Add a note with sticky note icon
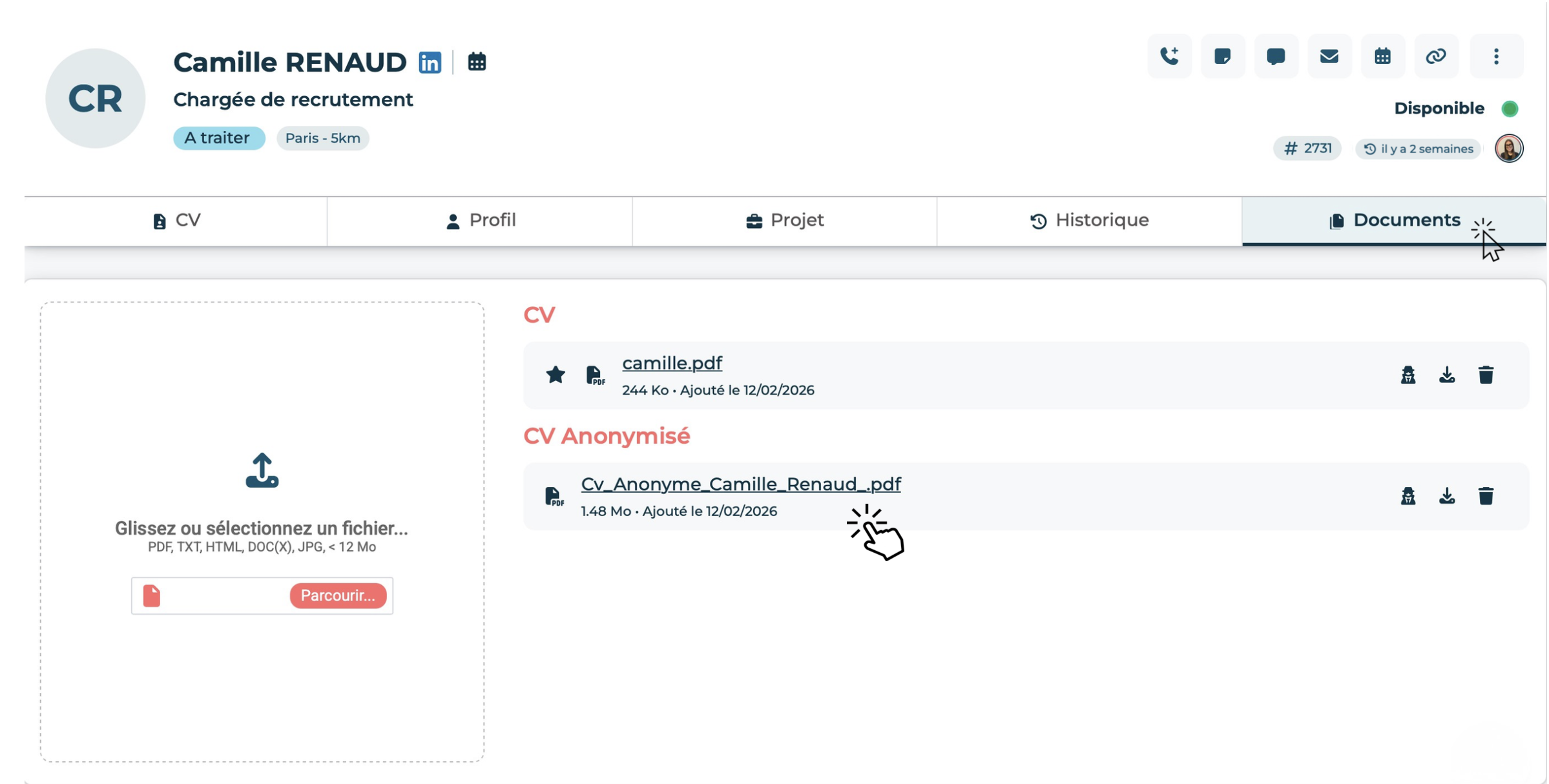The height and width of the screenshot is (784, 1549). pyautogui.click(x=1222, y=56)
